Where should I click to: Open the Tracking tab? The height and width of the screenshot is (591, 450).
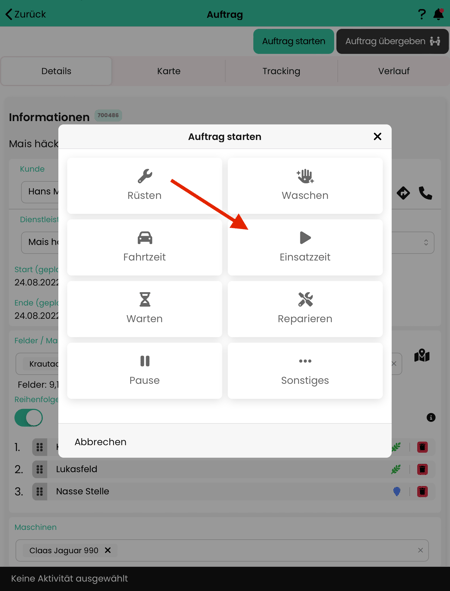281,71
